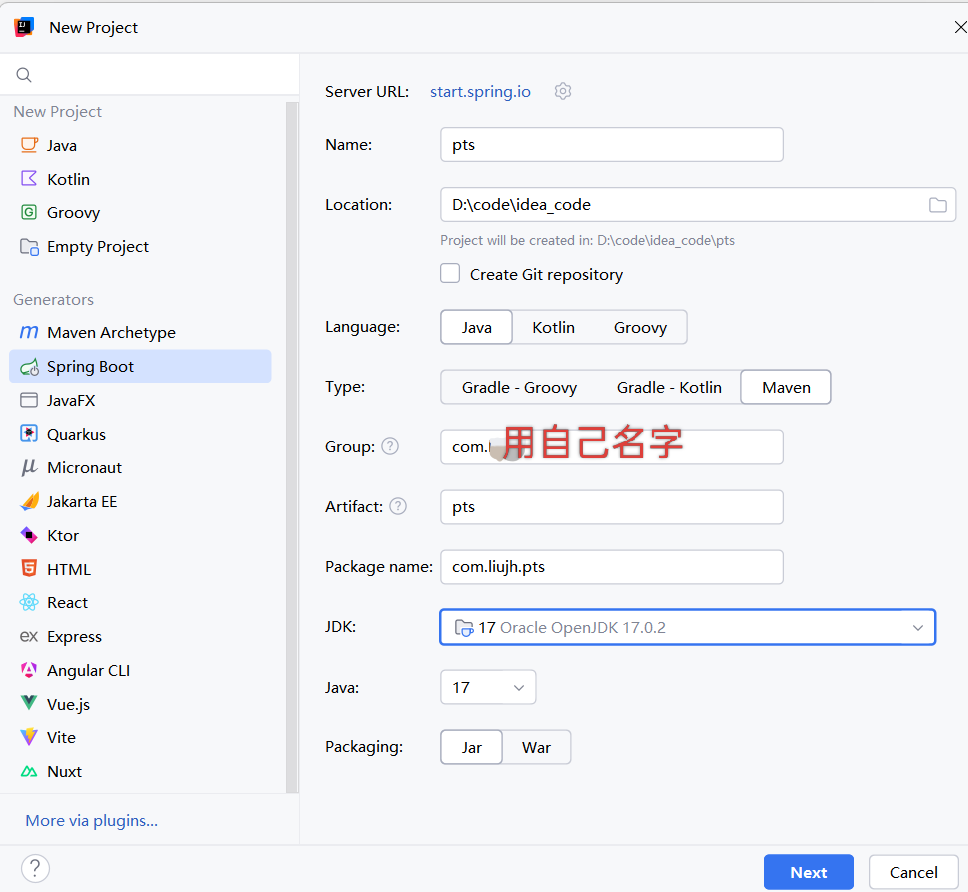Select Kotlin as language

pos(554,327)
